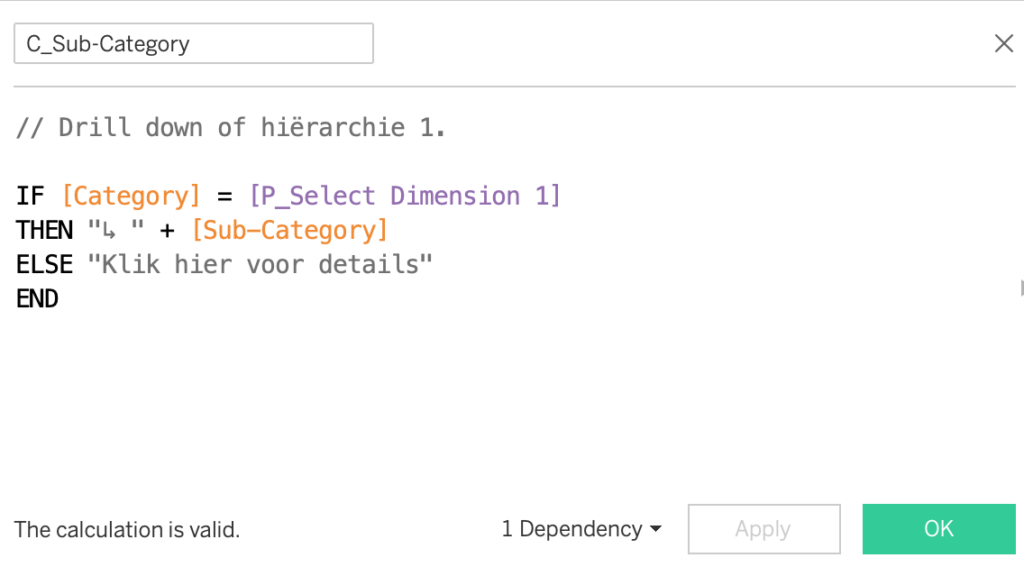The image size is (1024, 576).
Task: Click the equals operator in the formula
Action: click(225, 196)
